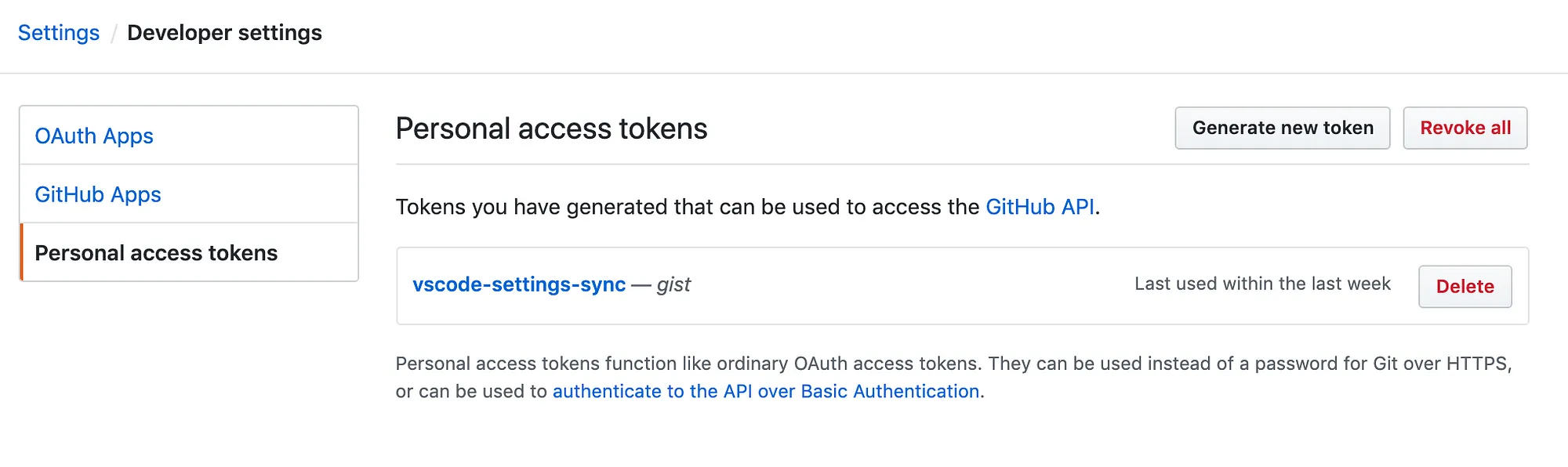Open the GitHub Apps settings page
The height and width of the screenshot is (467, 1568).
(99, 194)
